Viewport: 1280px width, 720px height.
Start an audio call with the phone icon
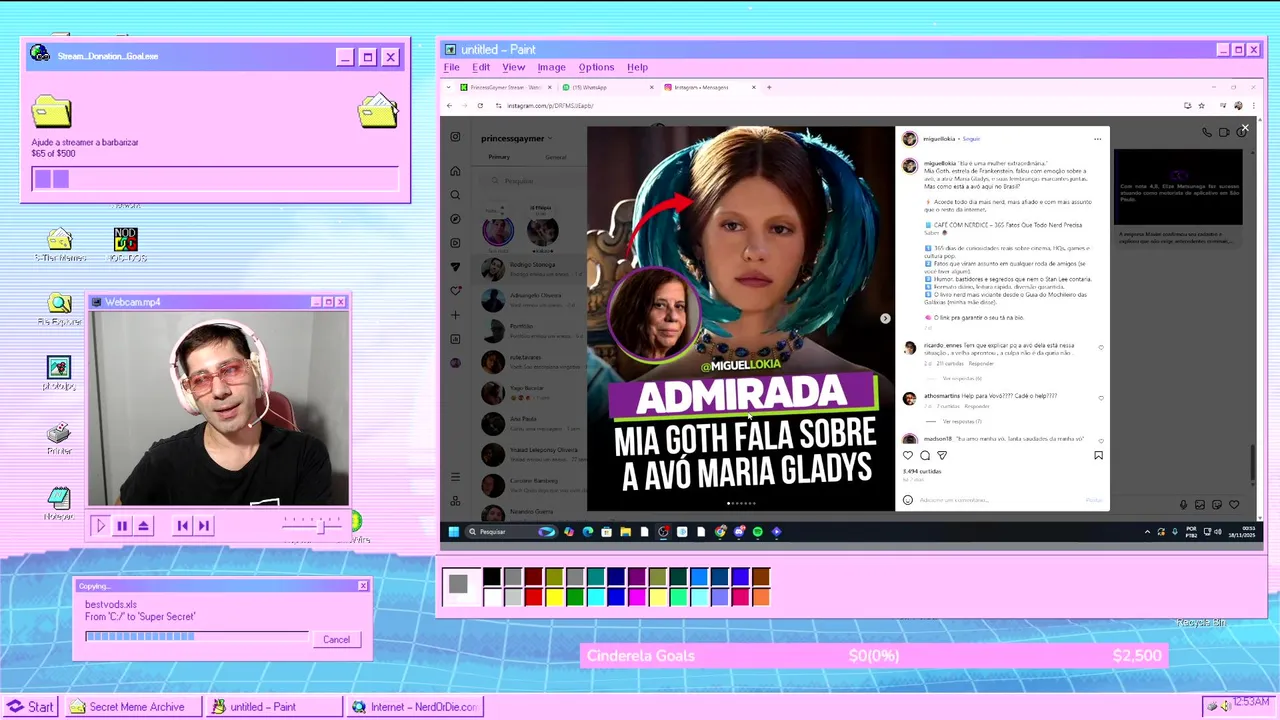(x=1207, y=132)
